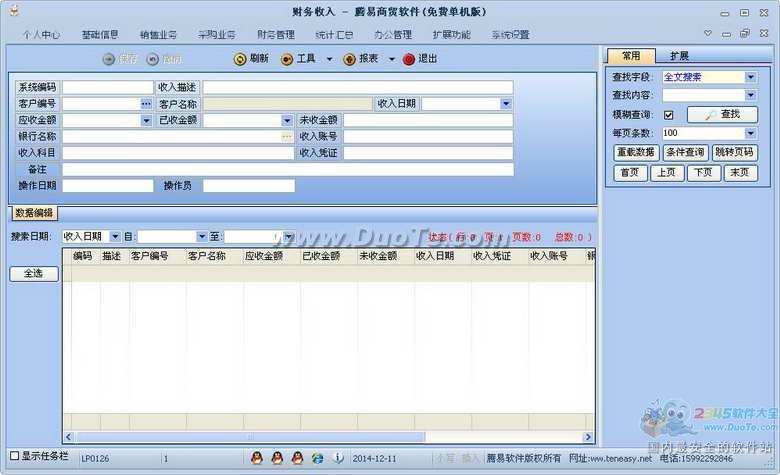Click the globe icon in the status bar

(317, 458)
